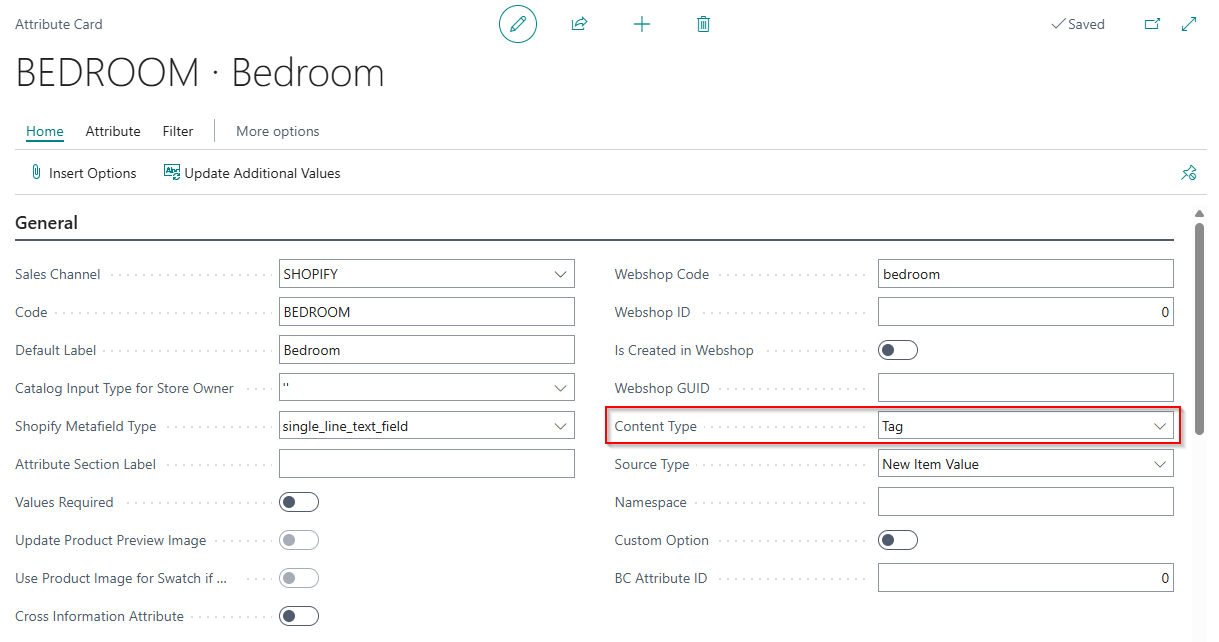
Task: Click the Shopify Metafield Type label
Action: point(86,426)
